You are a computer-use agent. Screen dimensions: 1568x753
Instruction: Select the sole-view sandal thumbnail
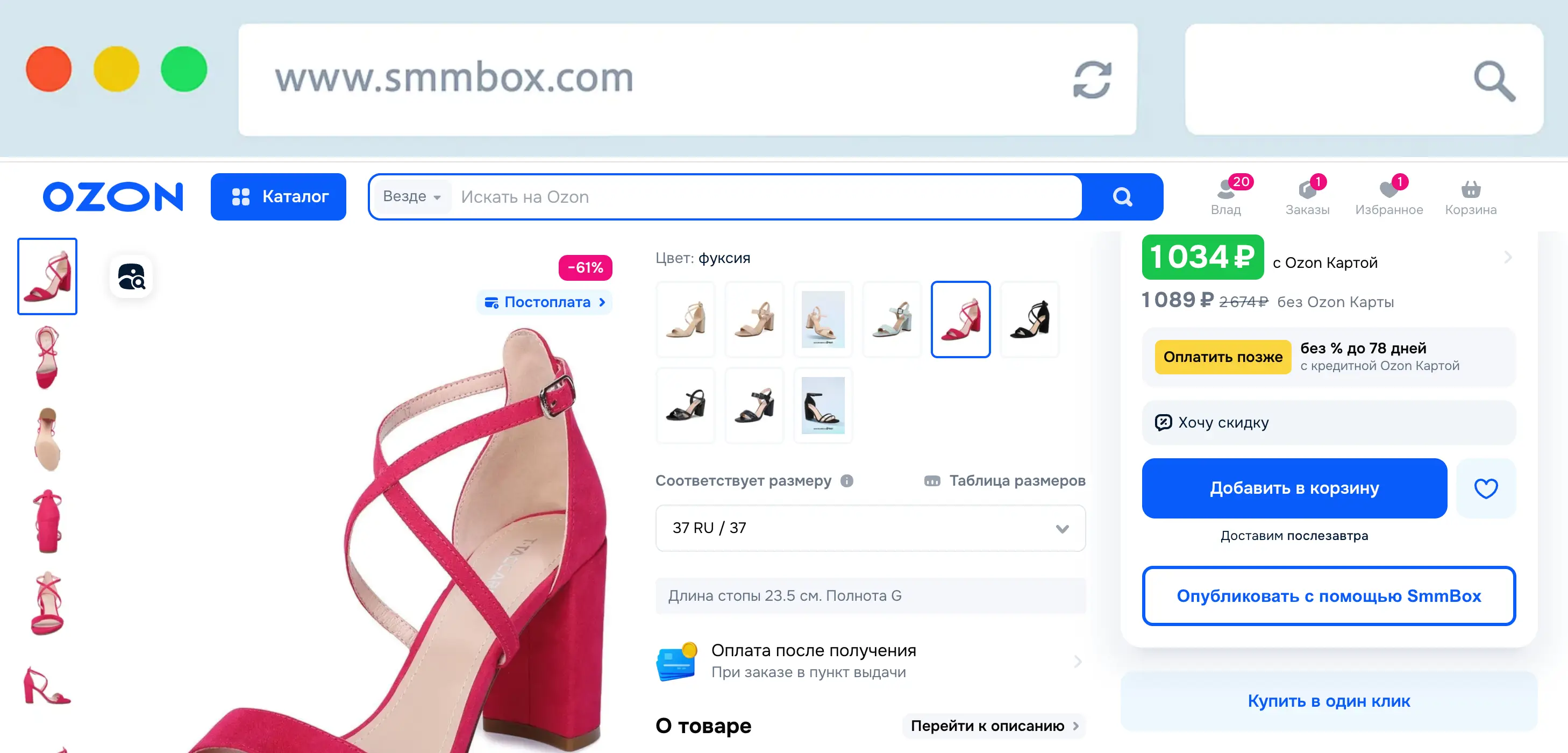tap(47, 439)
